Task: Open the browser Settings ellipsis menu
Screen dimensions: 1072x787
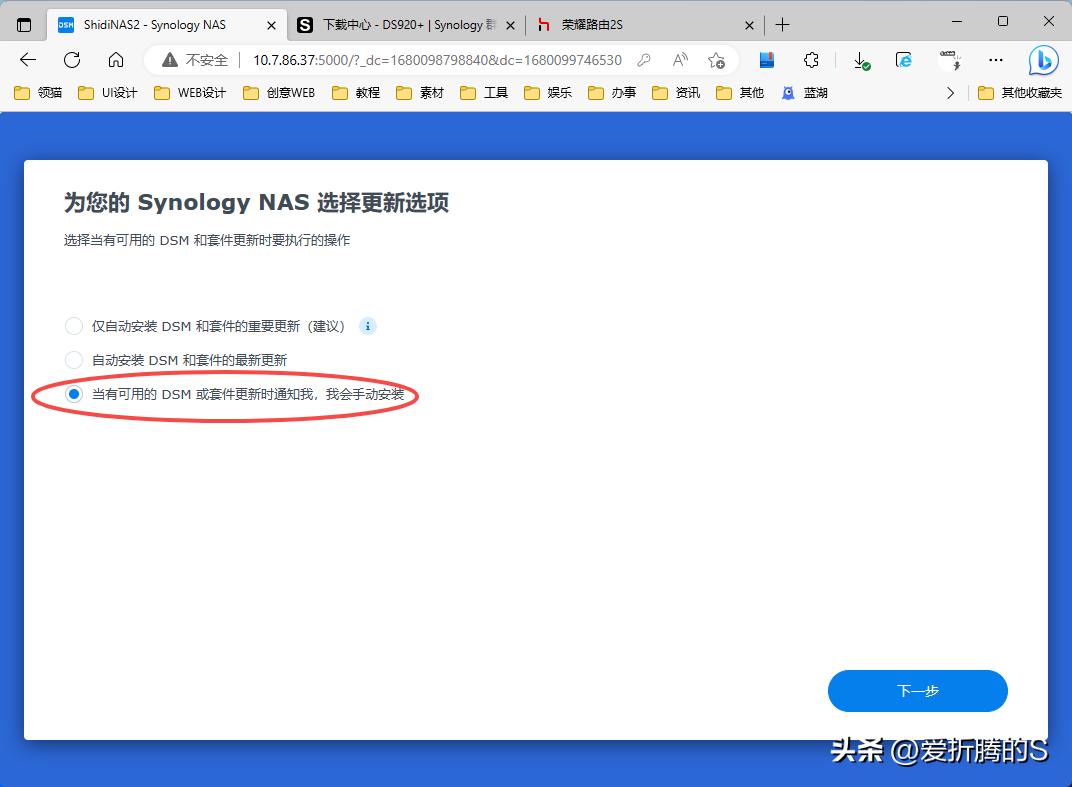Action: [x=995, y=60]
